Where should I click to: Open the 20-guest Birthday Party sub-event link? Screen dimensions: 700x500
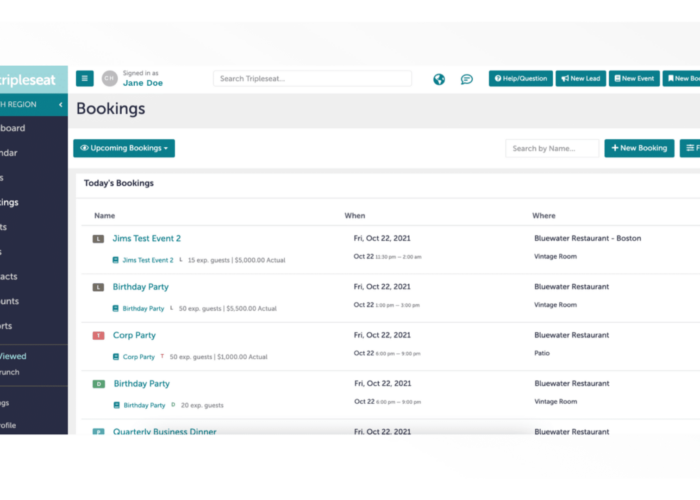(144, 405)
